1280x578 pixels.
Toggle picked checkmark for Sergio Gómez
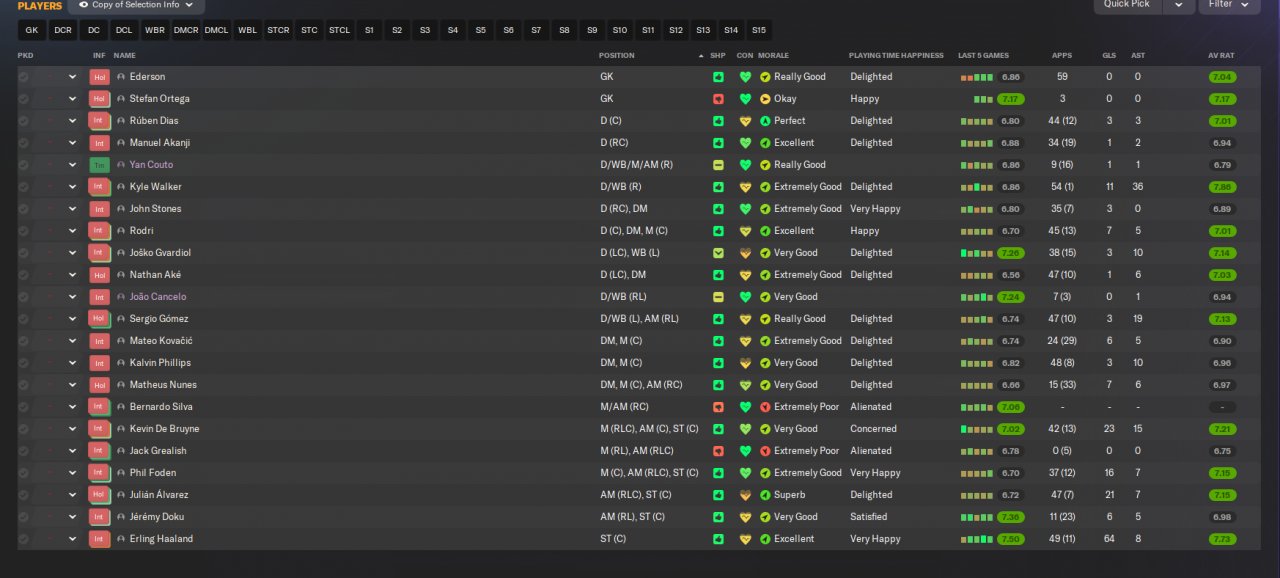[24, 319]
